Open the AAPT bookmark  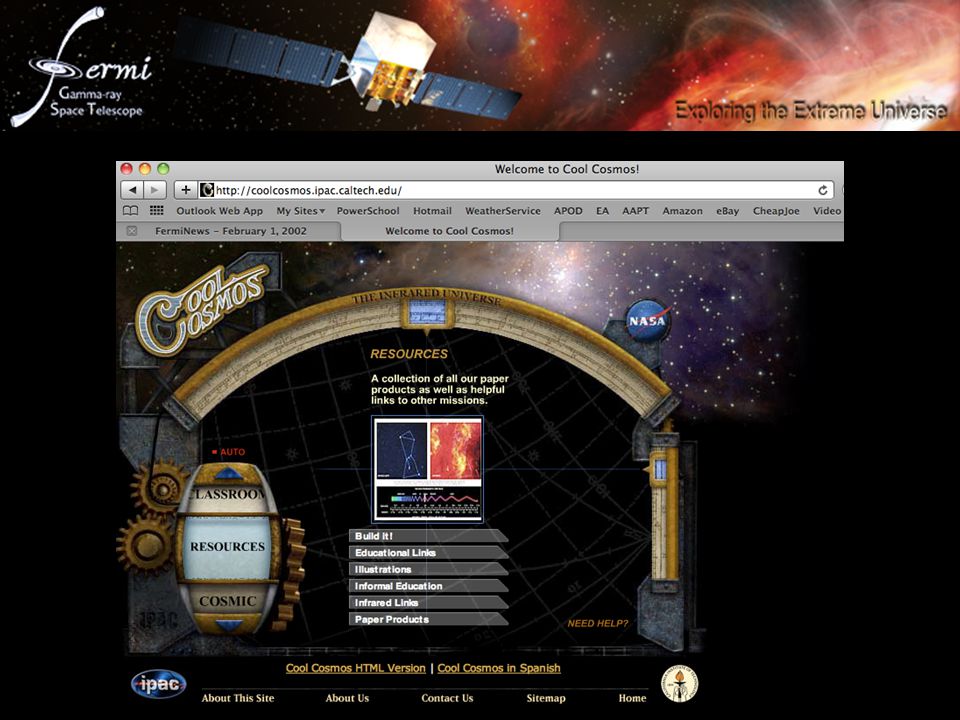[636, 211]
